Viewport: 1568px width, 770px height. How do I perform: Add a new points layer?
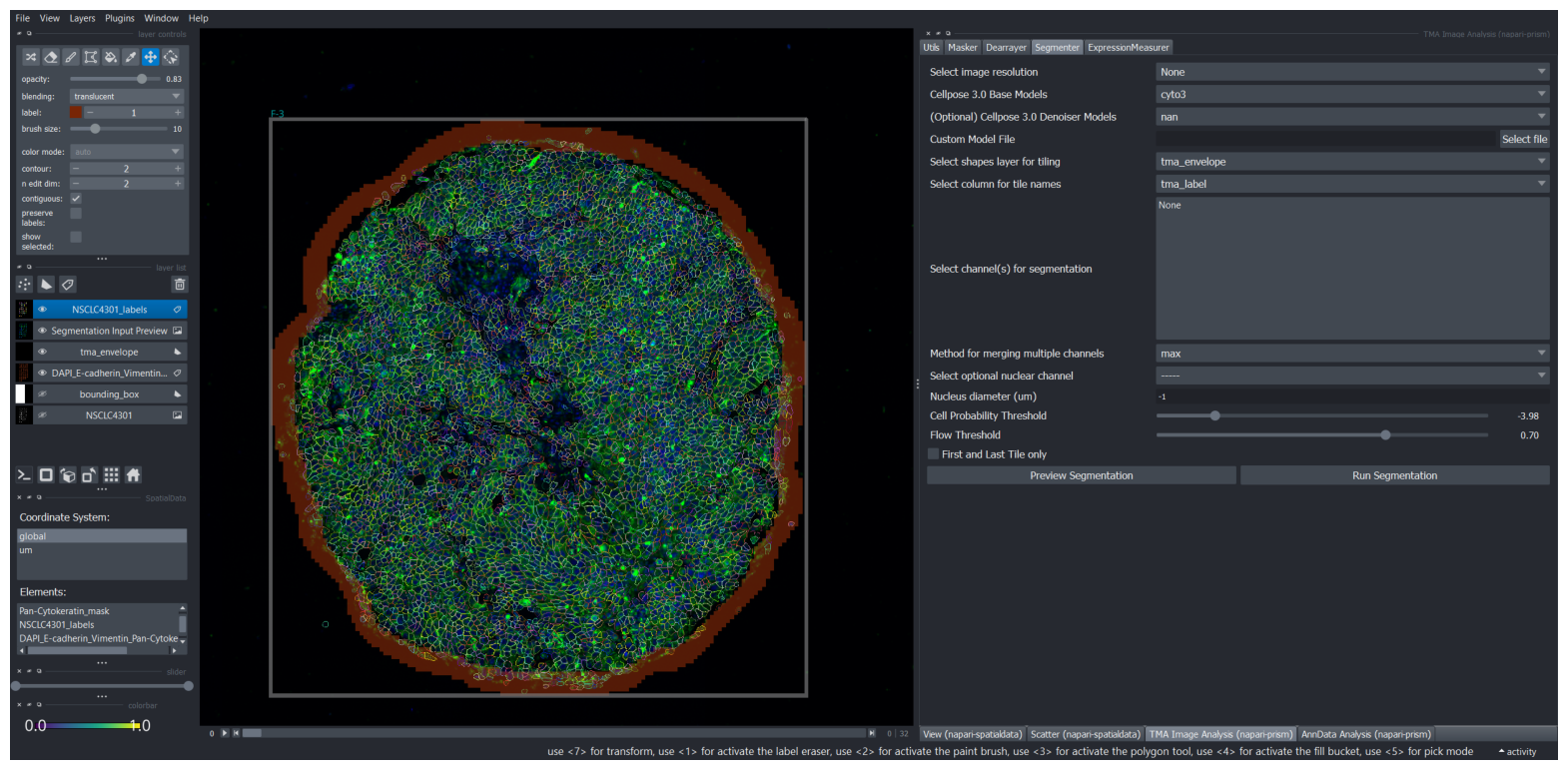(x=25, y=285)
